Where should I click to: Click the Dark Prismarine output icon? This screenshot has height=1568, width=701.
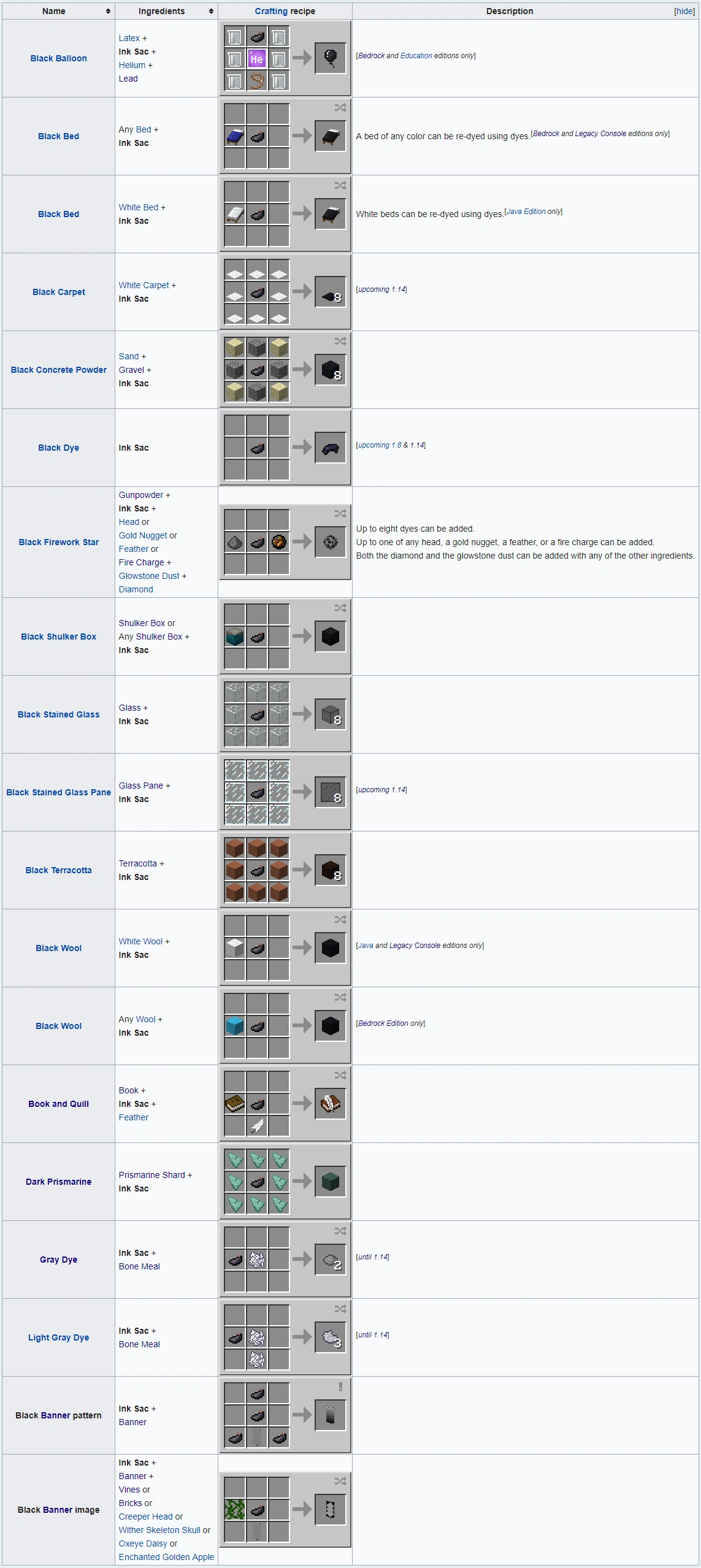[330, 1182]
